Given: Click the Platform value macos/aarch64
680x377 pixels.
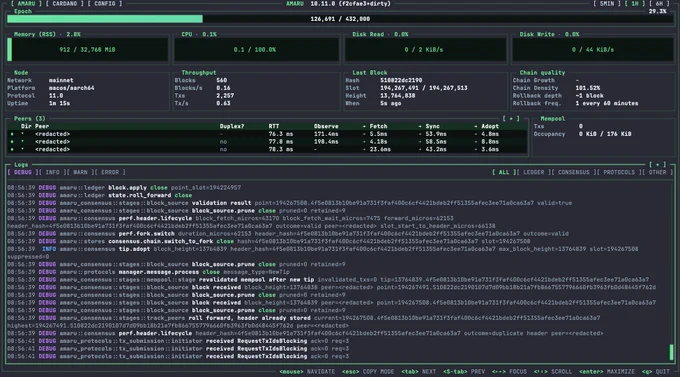Looking at the screenshot, I should point(72,88).
